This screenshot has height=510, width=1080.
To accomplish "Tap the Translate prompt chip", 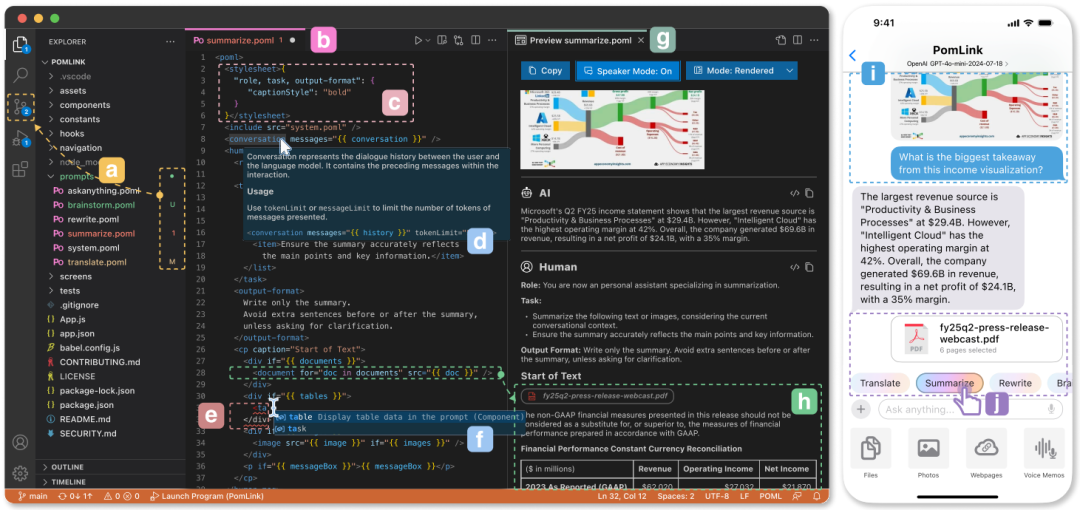I will pyautogui.click(x=880, y=383).
